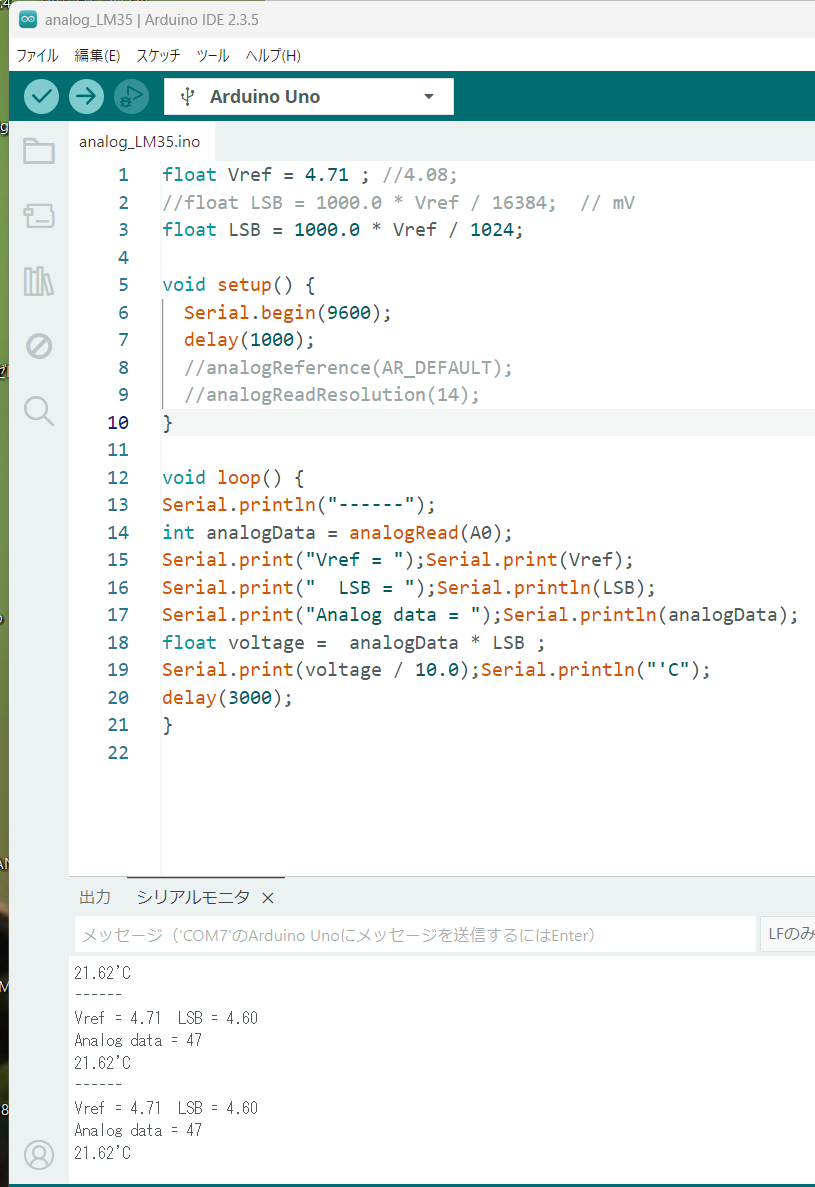Click the USB icon in board selector
Image resolution: width=815 pixels, height=1187 pixels.
click(x=188, y=97)
